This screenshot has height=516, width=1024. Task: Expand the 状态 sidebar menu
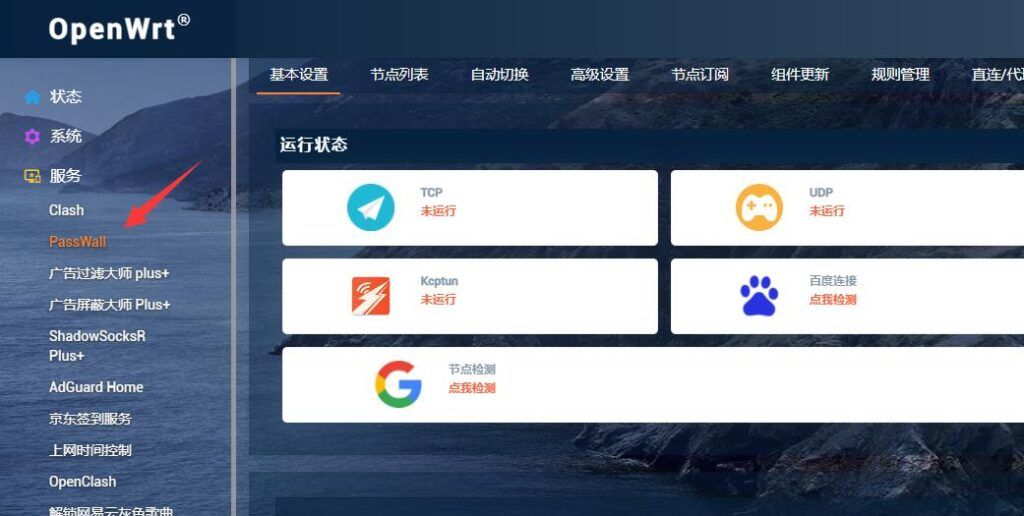coord(65,97)
